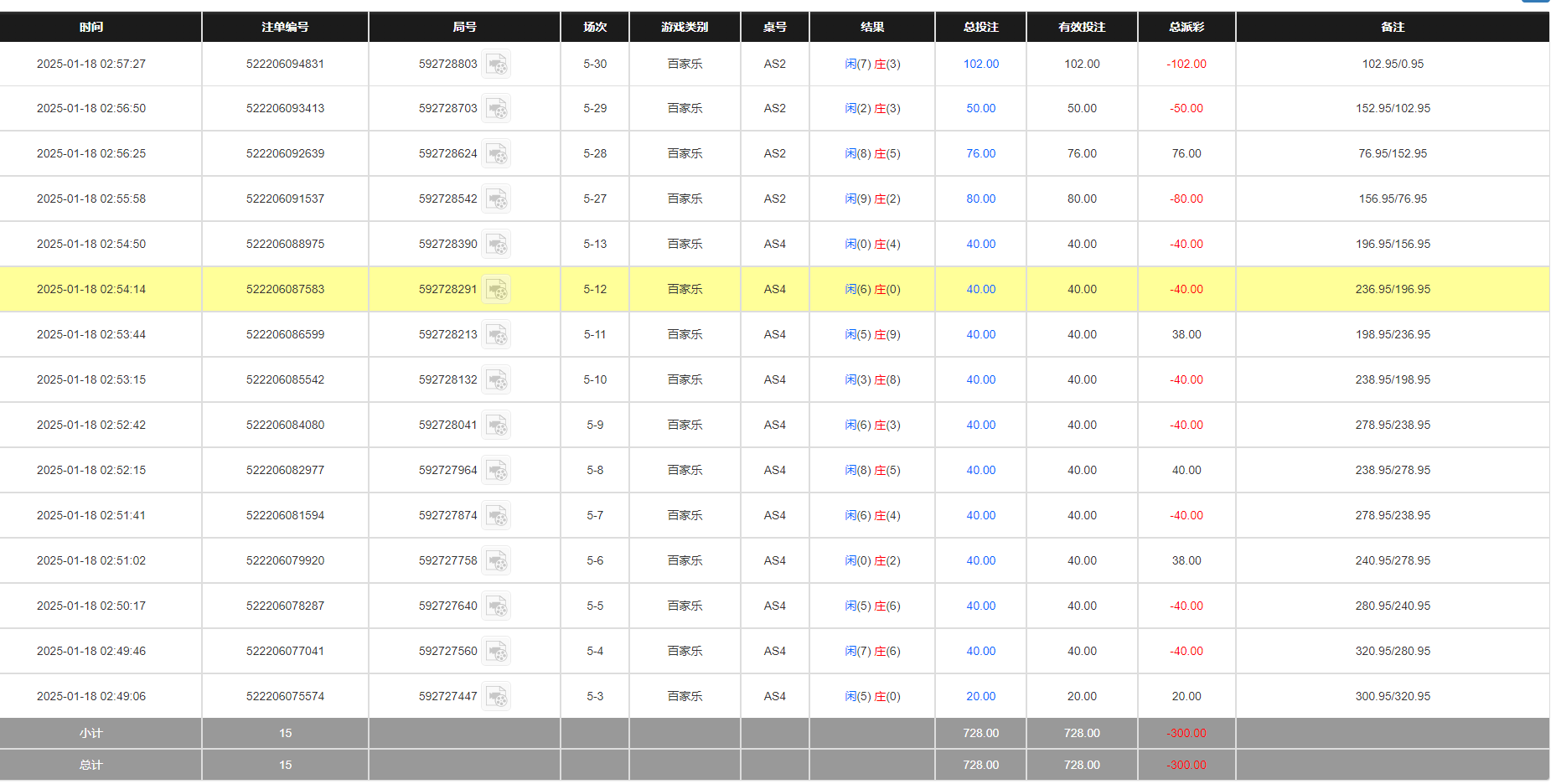The height and width of the screenshot is (784, 1556).
Task: Open video replay for round 592728213
Action: pyautogui.click(x=497, y=335)
